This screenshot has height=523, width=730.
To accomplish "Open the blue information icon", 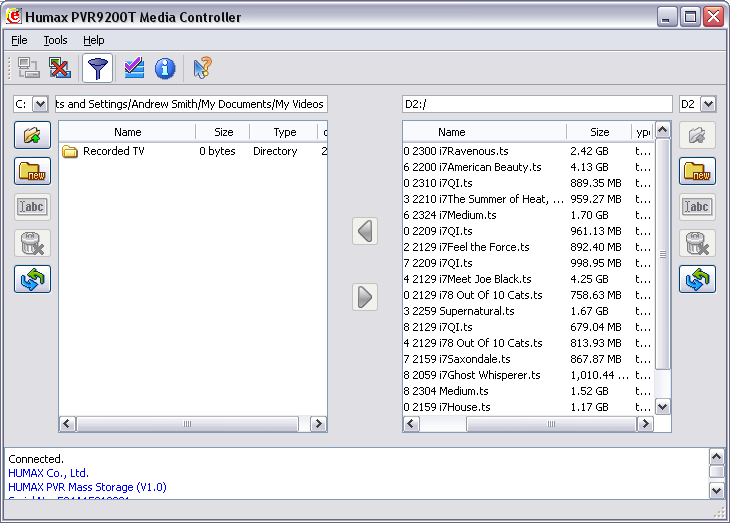I will click(165, 68).
